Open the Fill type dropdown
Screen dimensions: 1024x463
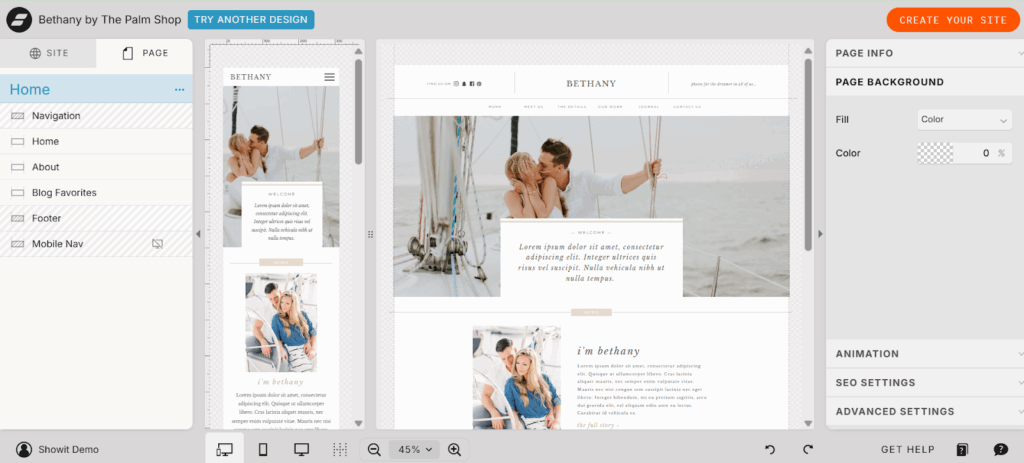(964, 120)
